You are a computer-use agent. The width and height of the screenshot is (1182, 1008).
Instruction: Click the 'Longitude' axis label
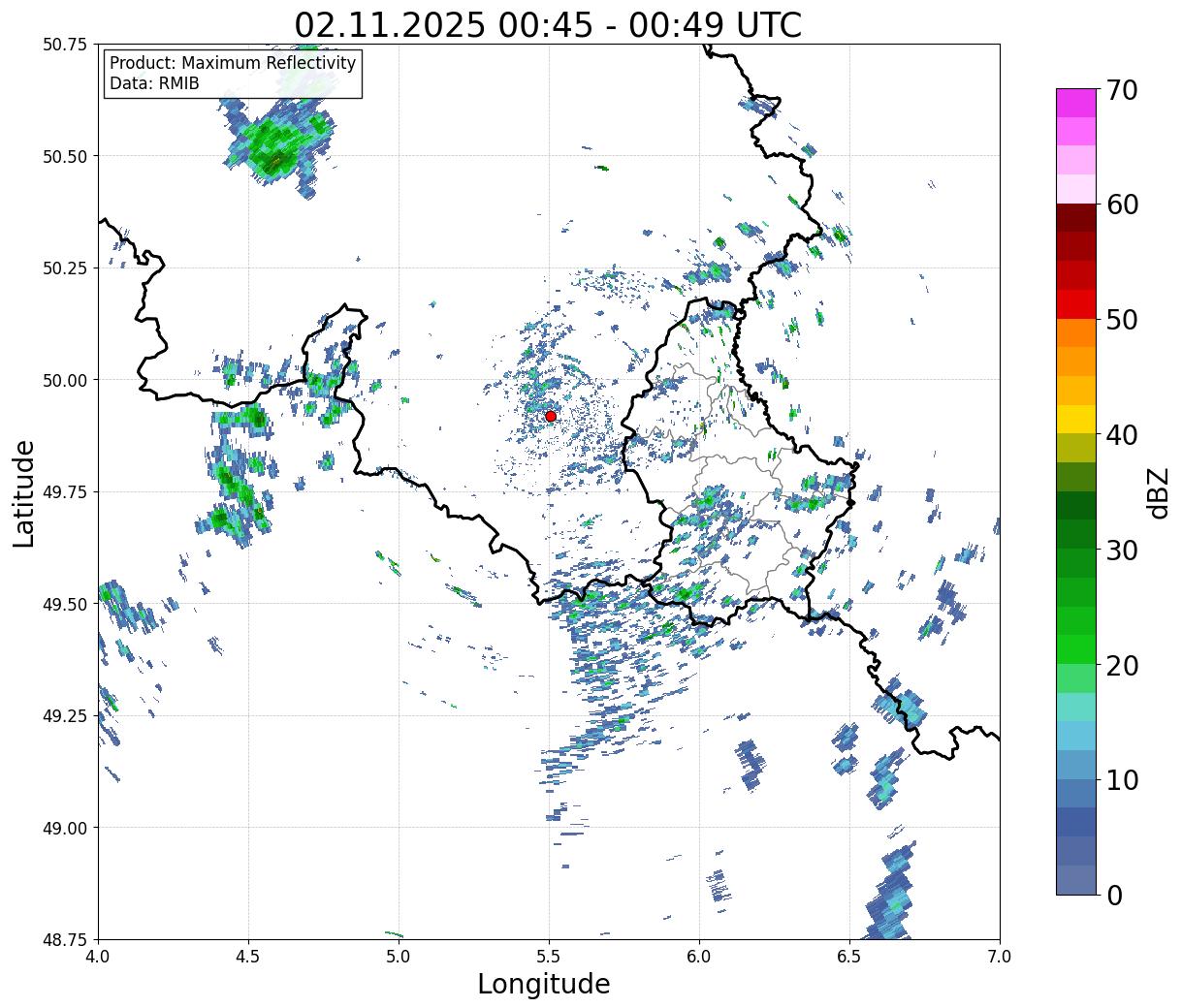click(x=544, y=984)
